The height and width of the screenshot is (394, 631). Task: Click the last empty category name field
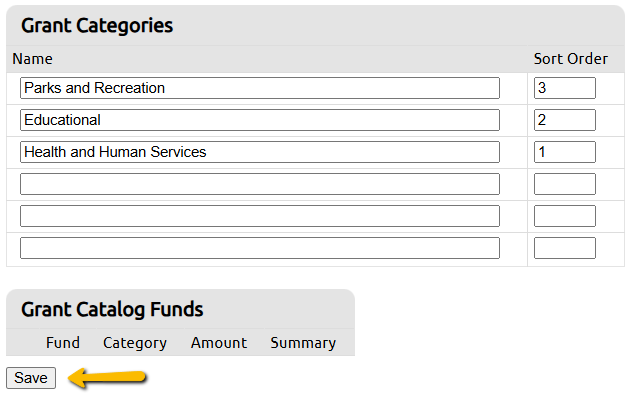(x=260, y=248)
